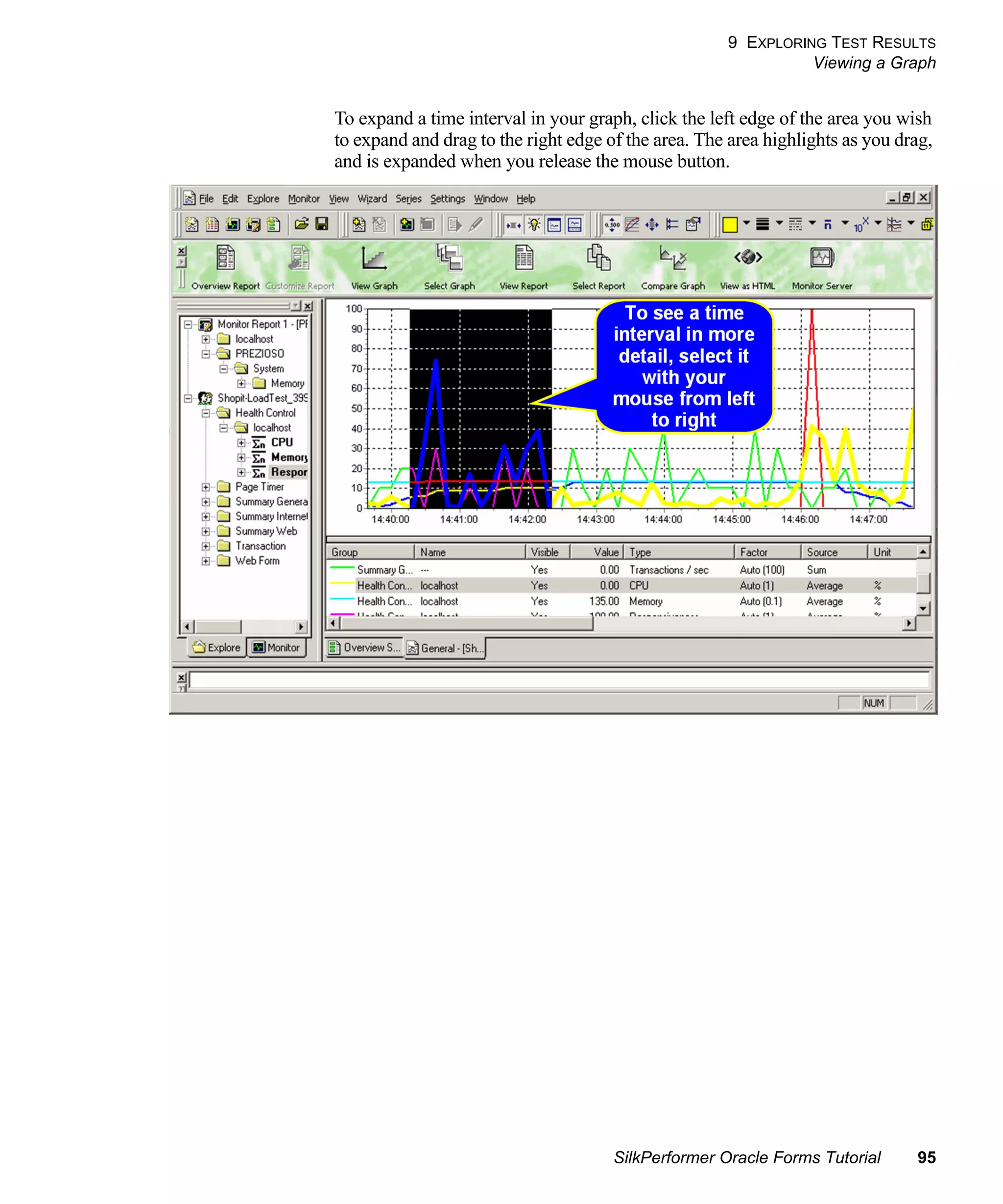Click the Factor column header
Image resolution: width=1003 pixels, height=1204 pixels.
click(x=767, y=552)
